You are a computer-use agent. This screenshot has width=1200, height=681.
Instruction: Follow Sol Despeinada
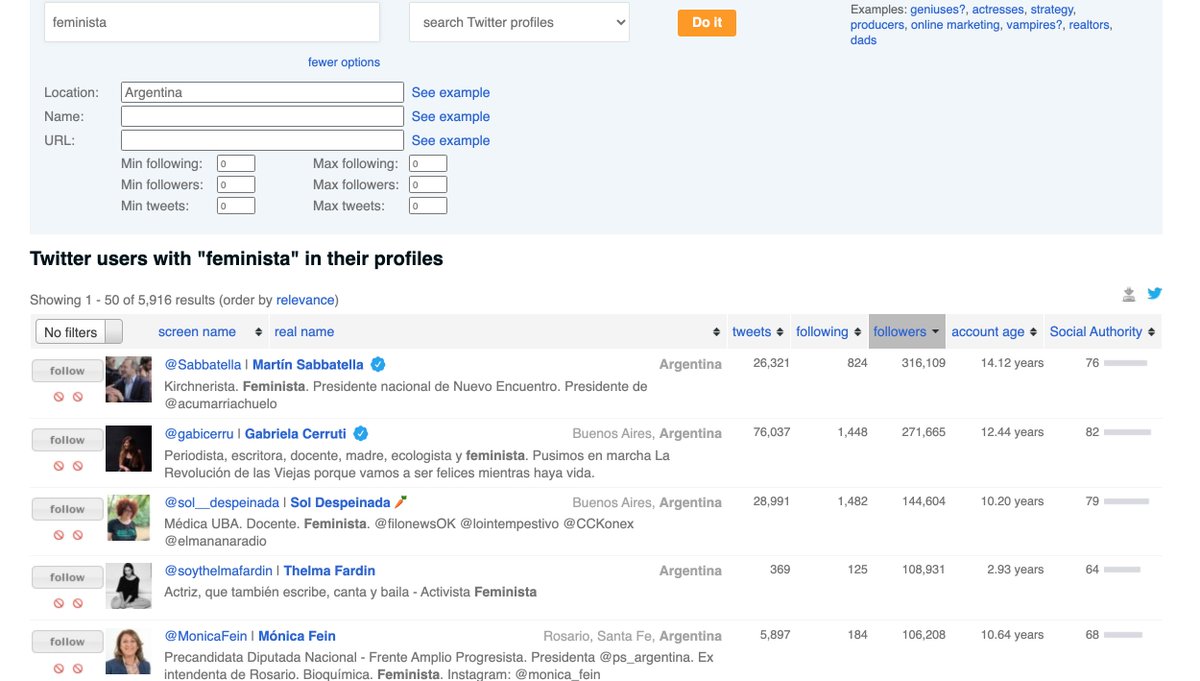coord(67,509)
